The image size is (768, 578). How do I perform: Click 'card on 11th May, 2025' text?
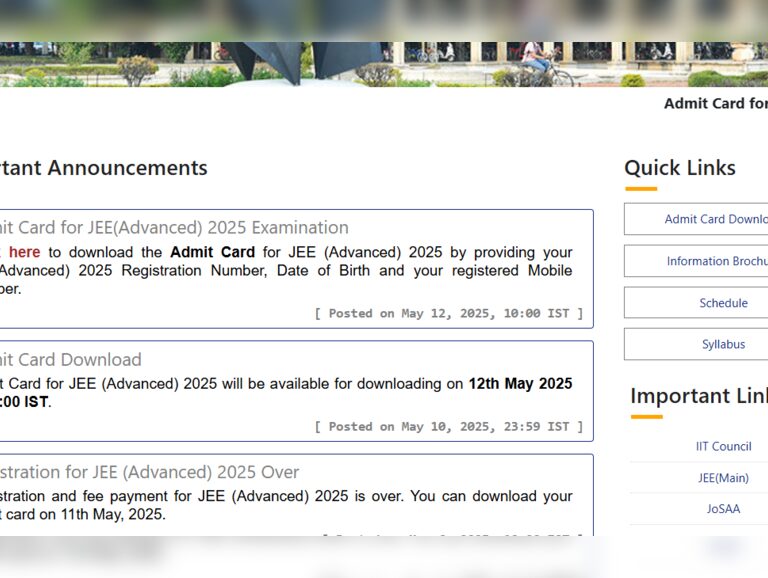(x=86, y=514)
